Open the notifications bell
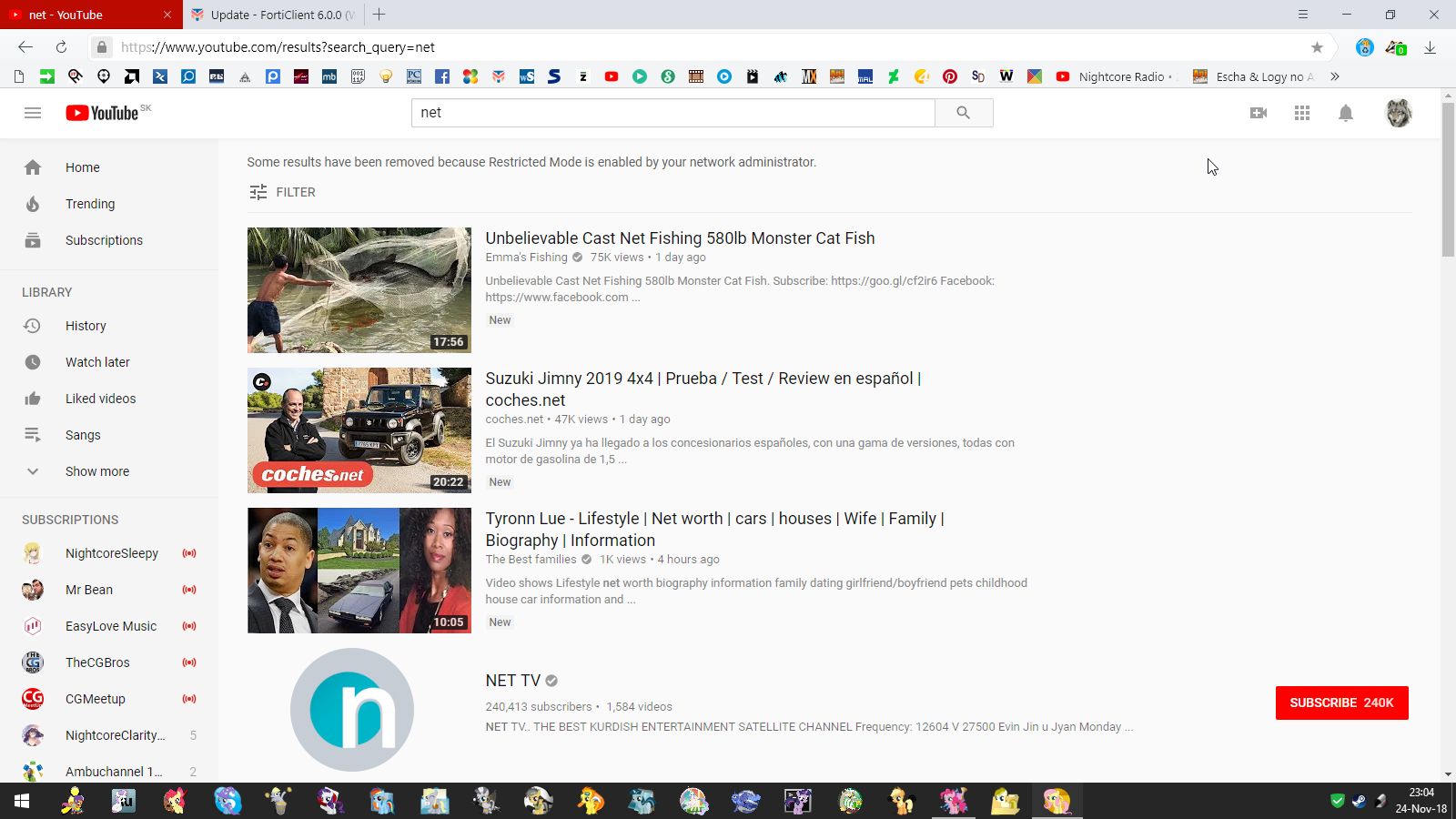This screenshot has height=819, width=1456. tap(1346, 113)
